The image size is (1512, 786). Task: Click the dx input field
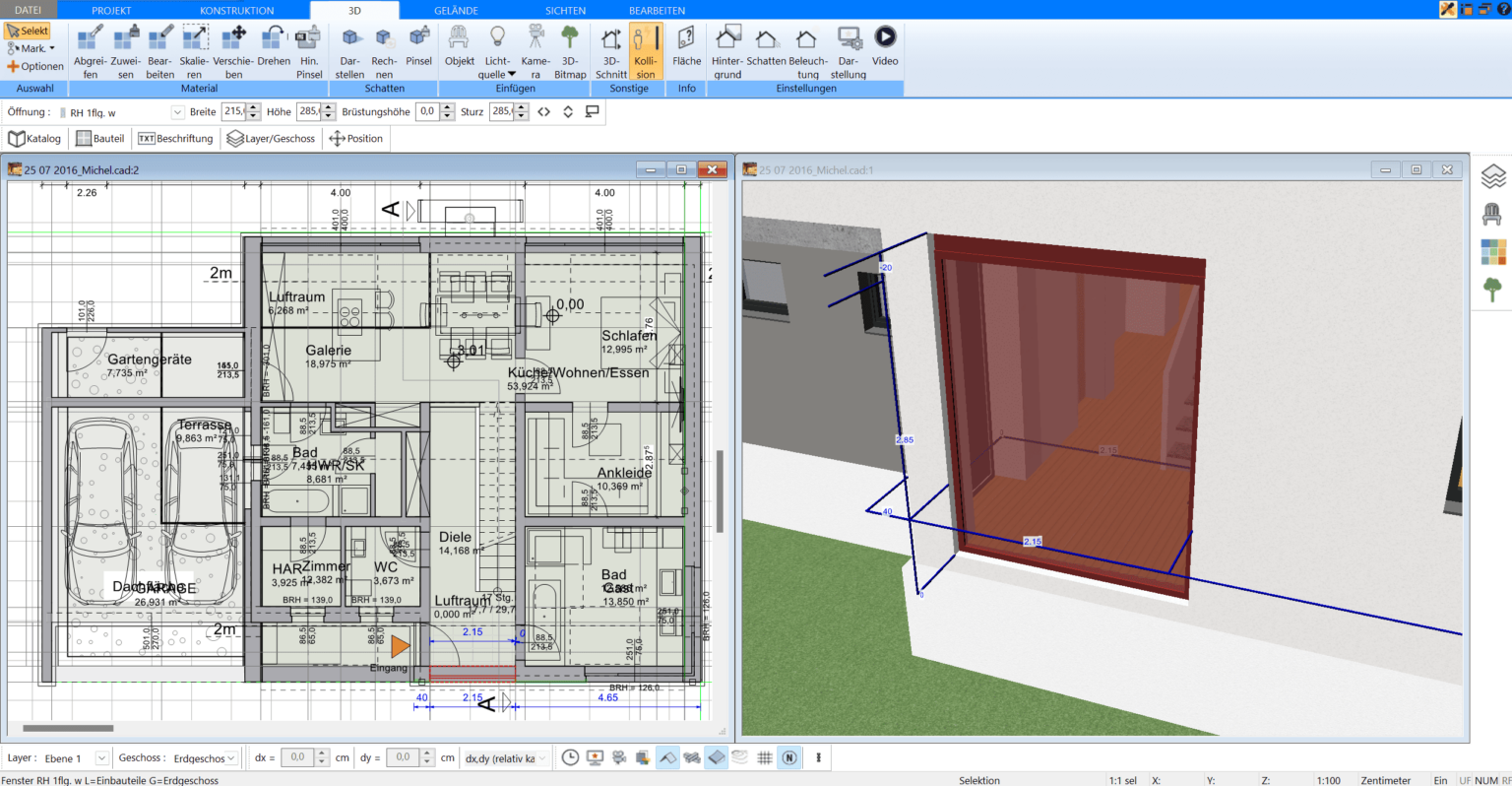tap(298, 757)
